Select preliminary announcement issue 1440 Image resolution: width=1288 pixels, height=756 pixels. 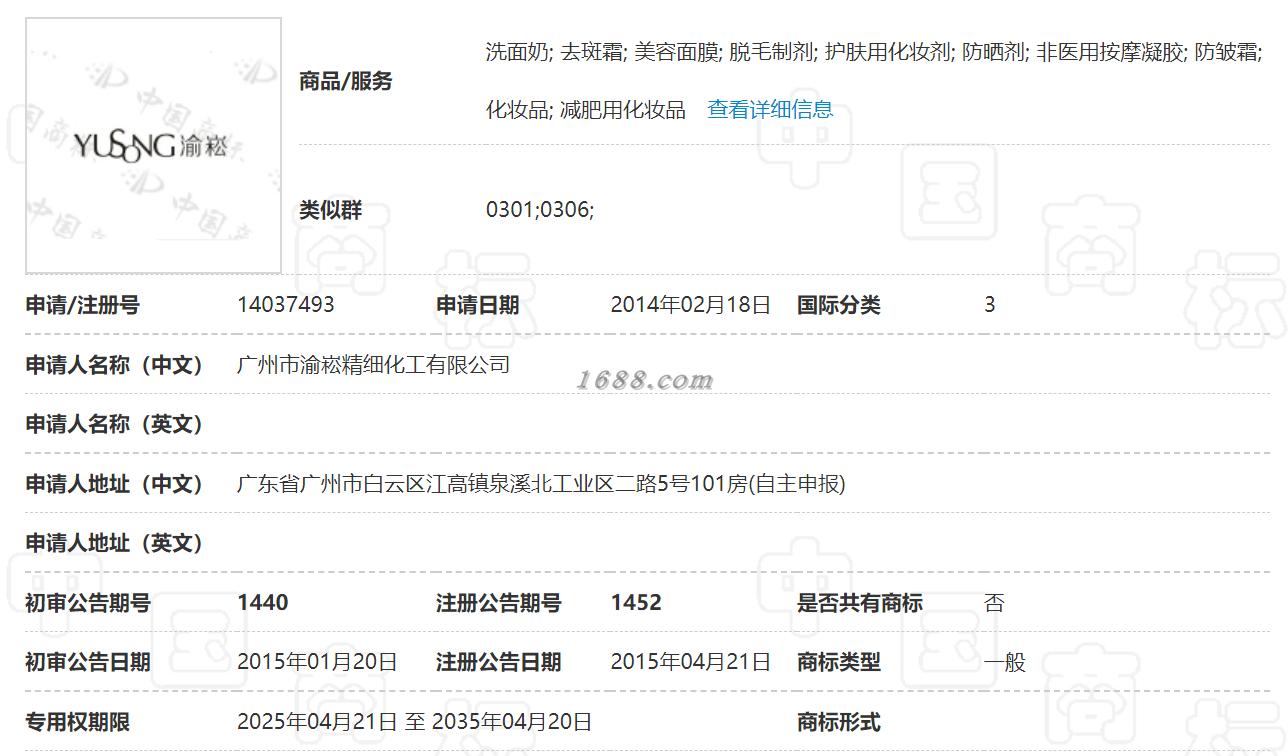tap(263, 603)
